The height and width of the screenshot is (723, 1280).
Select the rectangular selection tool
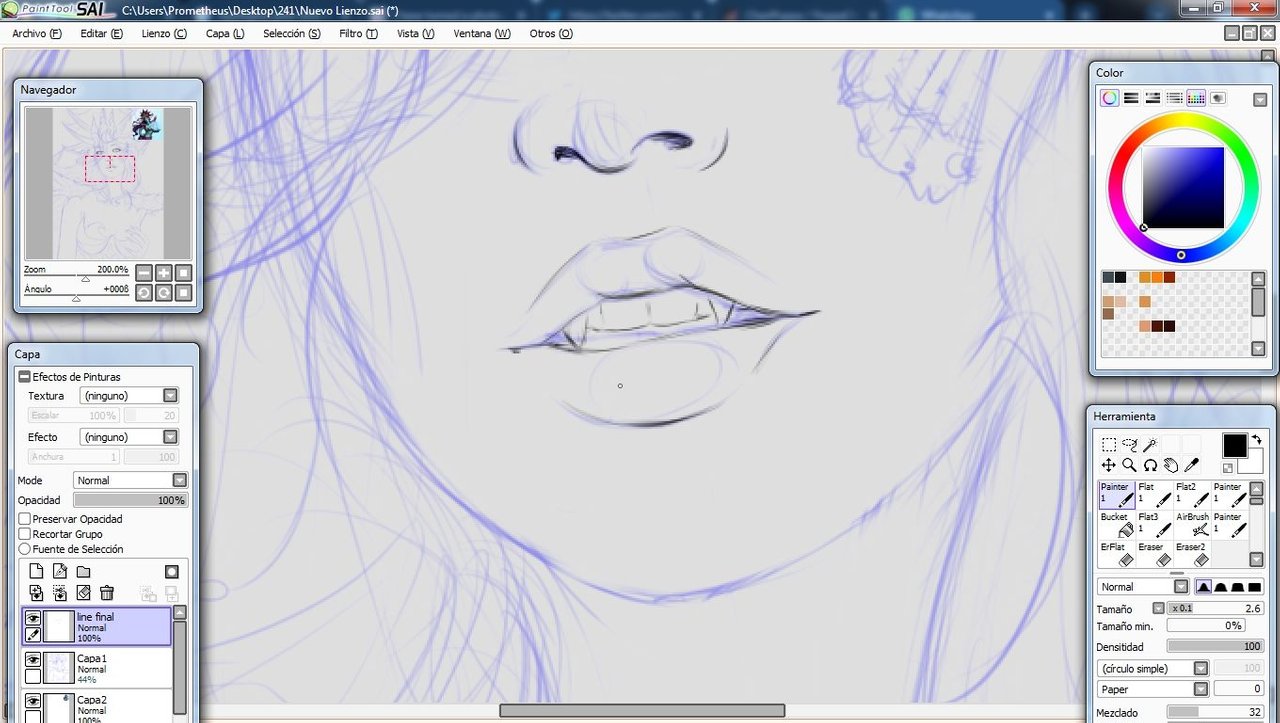(x=1108, y=445)
